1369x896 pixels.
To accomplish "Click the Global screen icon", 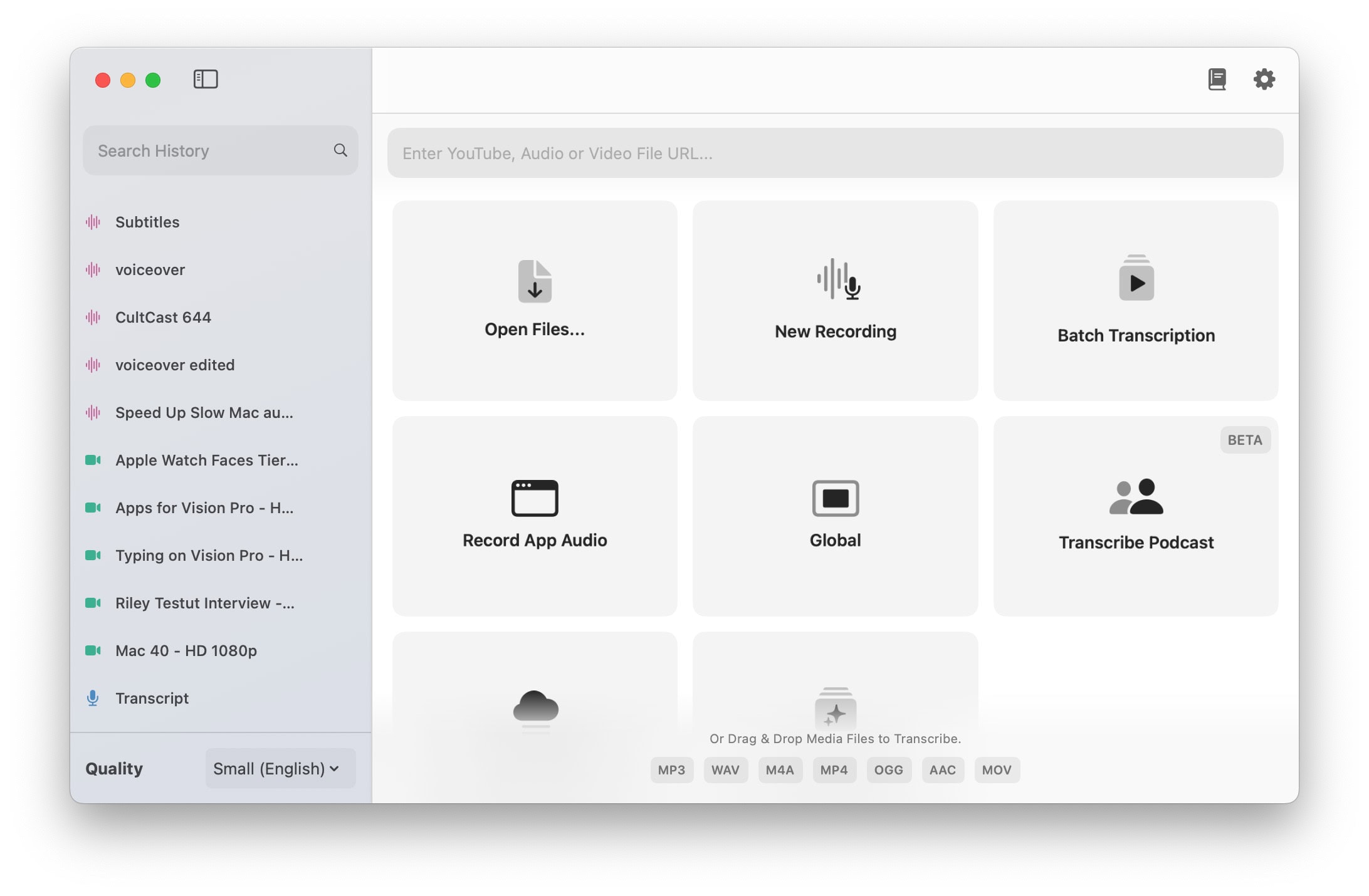I will tap(835, 498).
